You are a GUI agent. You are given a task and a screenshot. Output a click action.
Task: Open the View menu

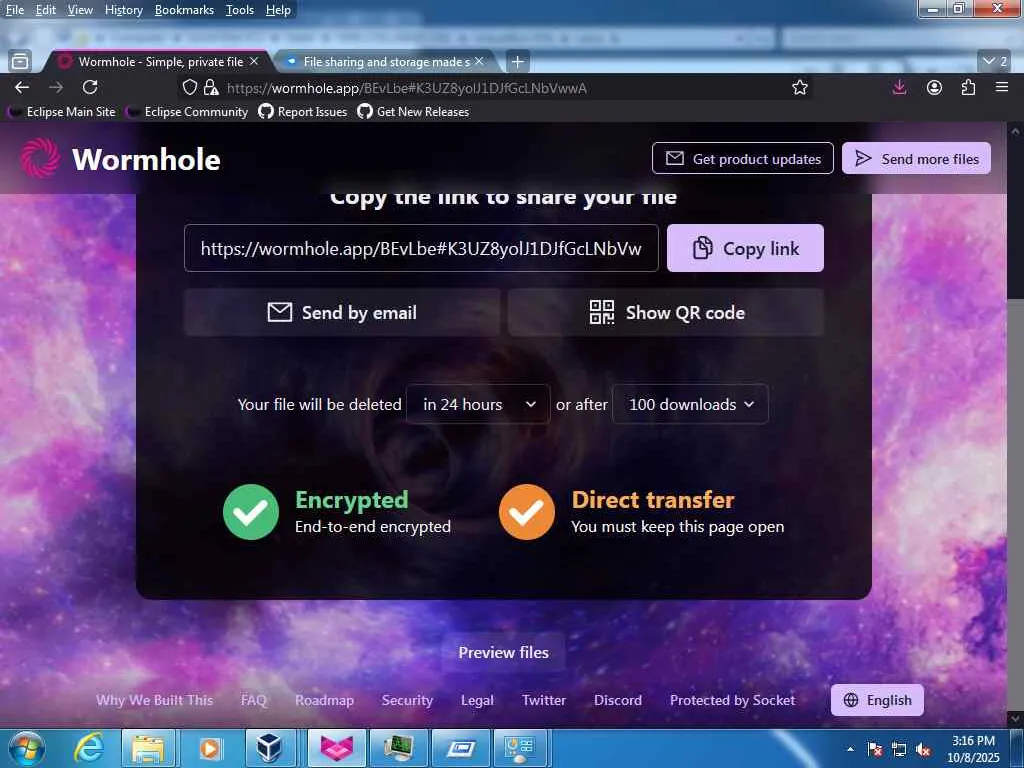tap(80, 10)
